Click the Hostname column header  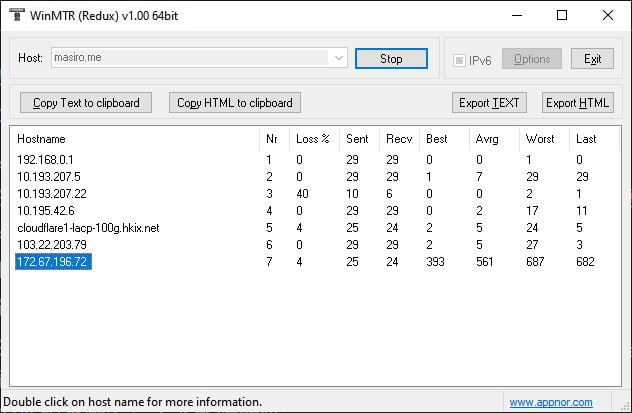click(41, 139)
